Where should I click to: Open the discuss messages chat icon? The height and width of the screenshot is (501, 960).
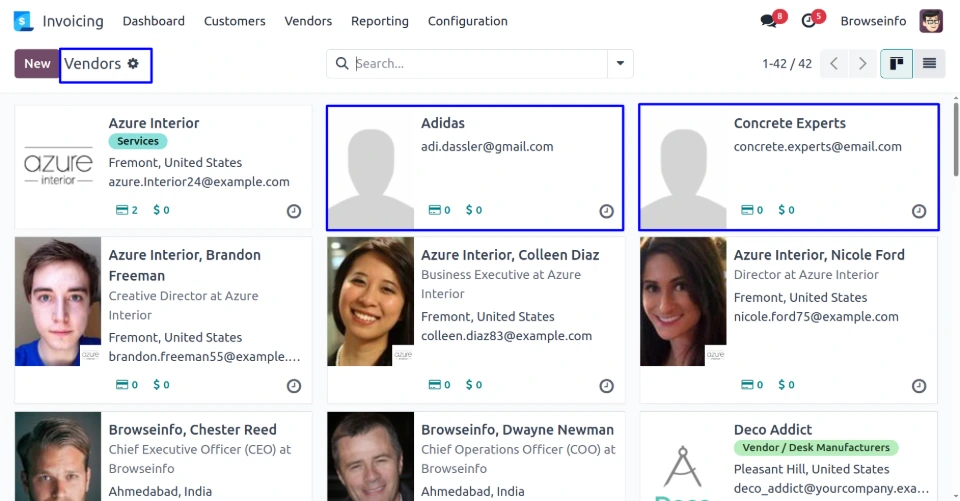768,21
